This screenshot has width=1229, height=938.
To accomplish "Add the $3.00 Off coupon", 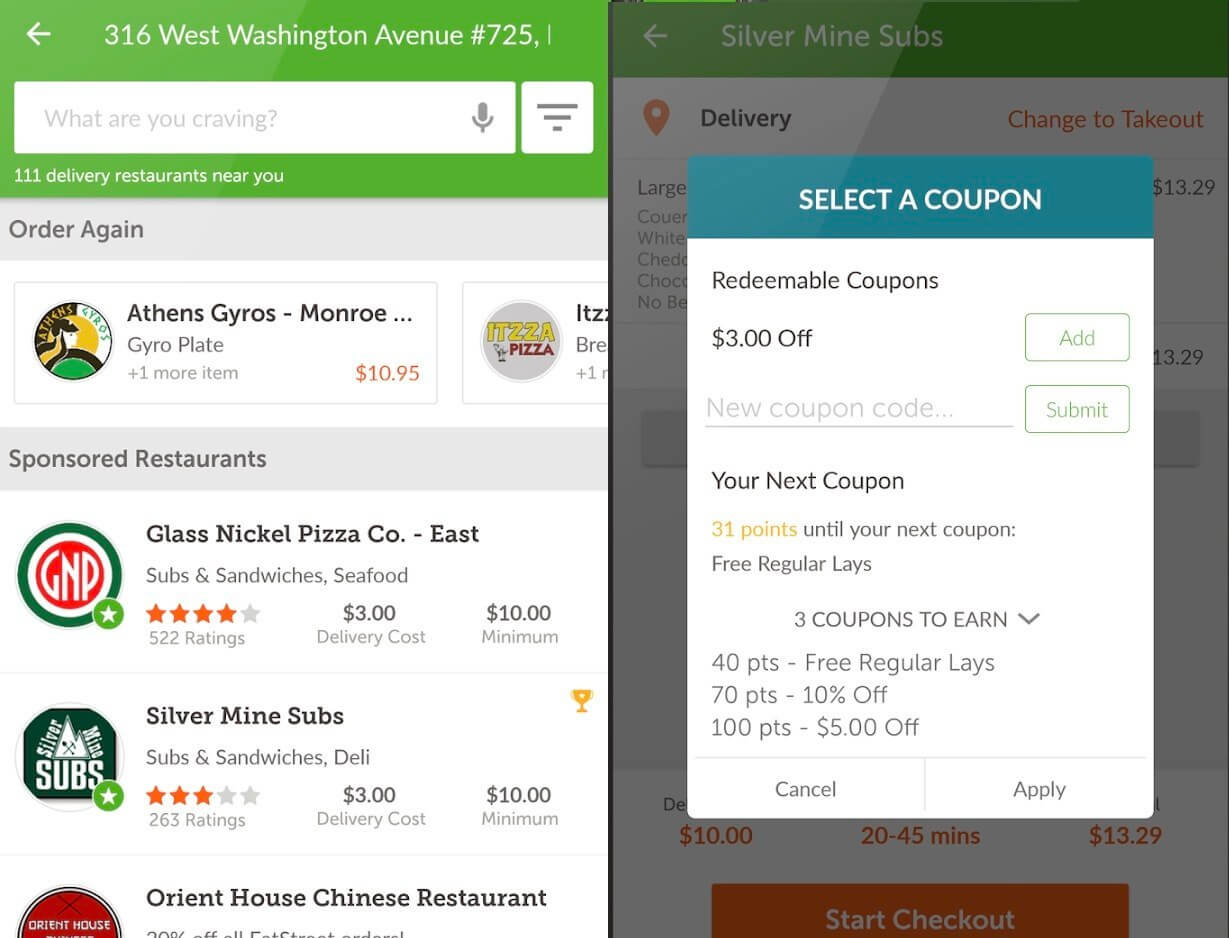I will click(x=1077, y=338).
